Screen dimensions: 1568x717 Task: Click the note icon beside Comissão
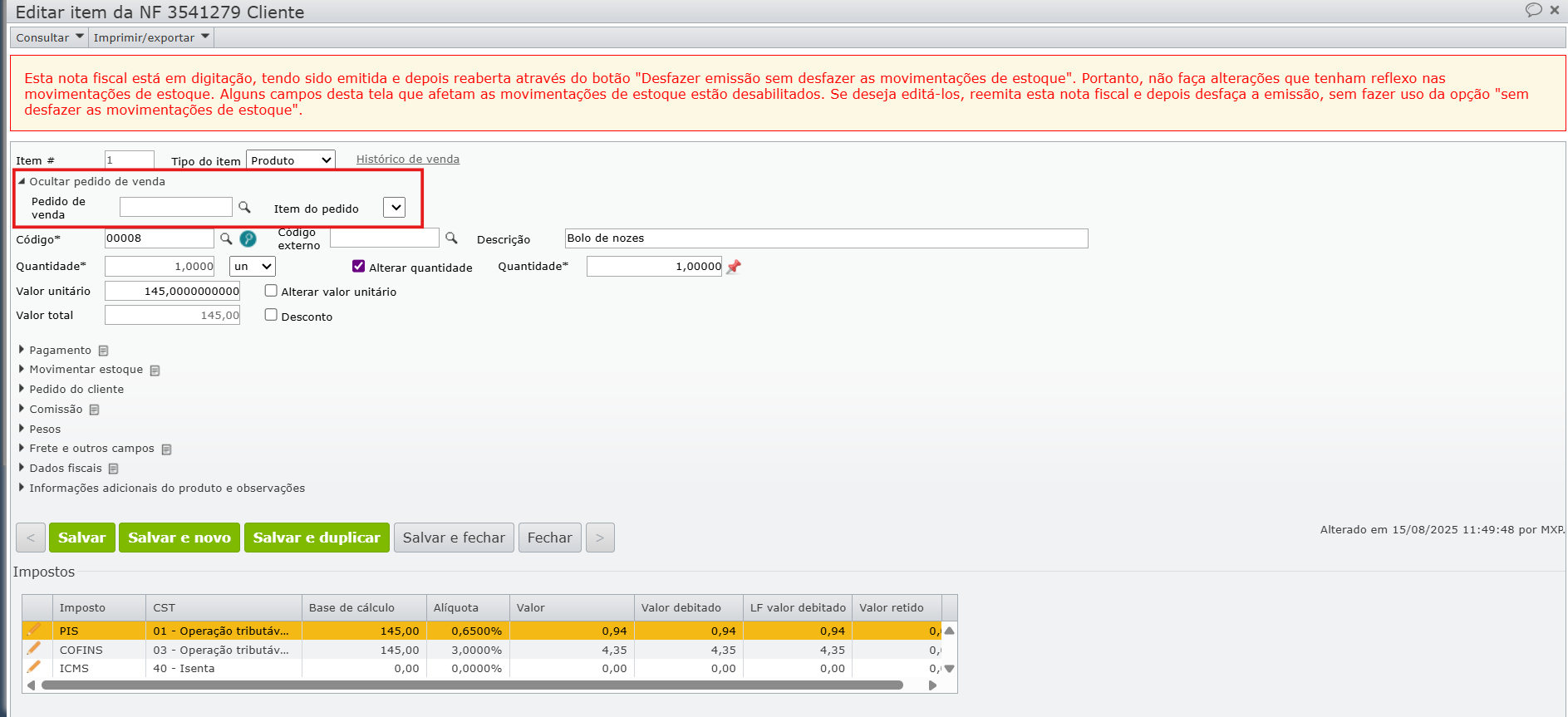tap(94, 410)
